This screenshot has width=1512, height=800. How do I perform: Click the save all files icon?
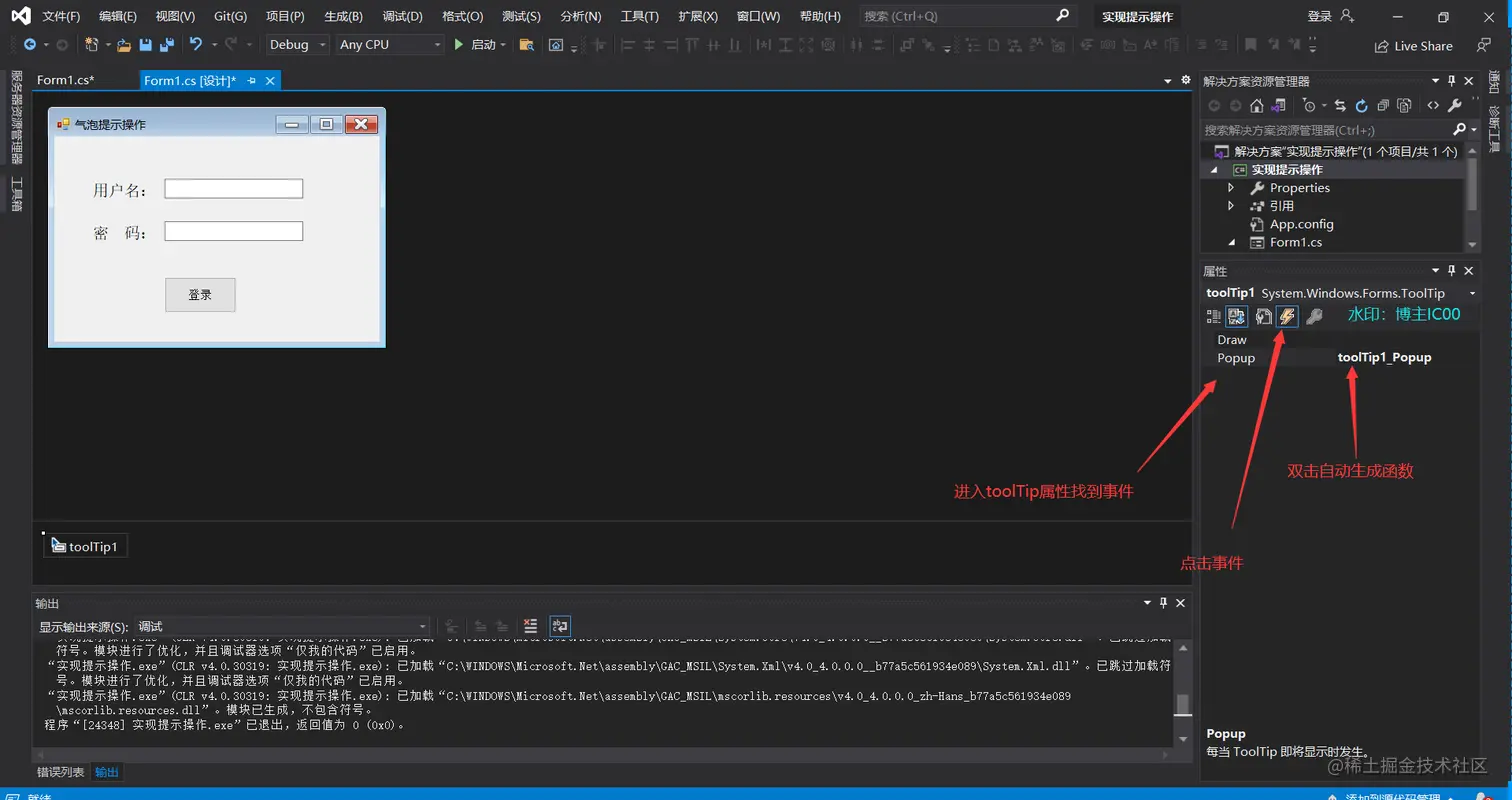167,45
